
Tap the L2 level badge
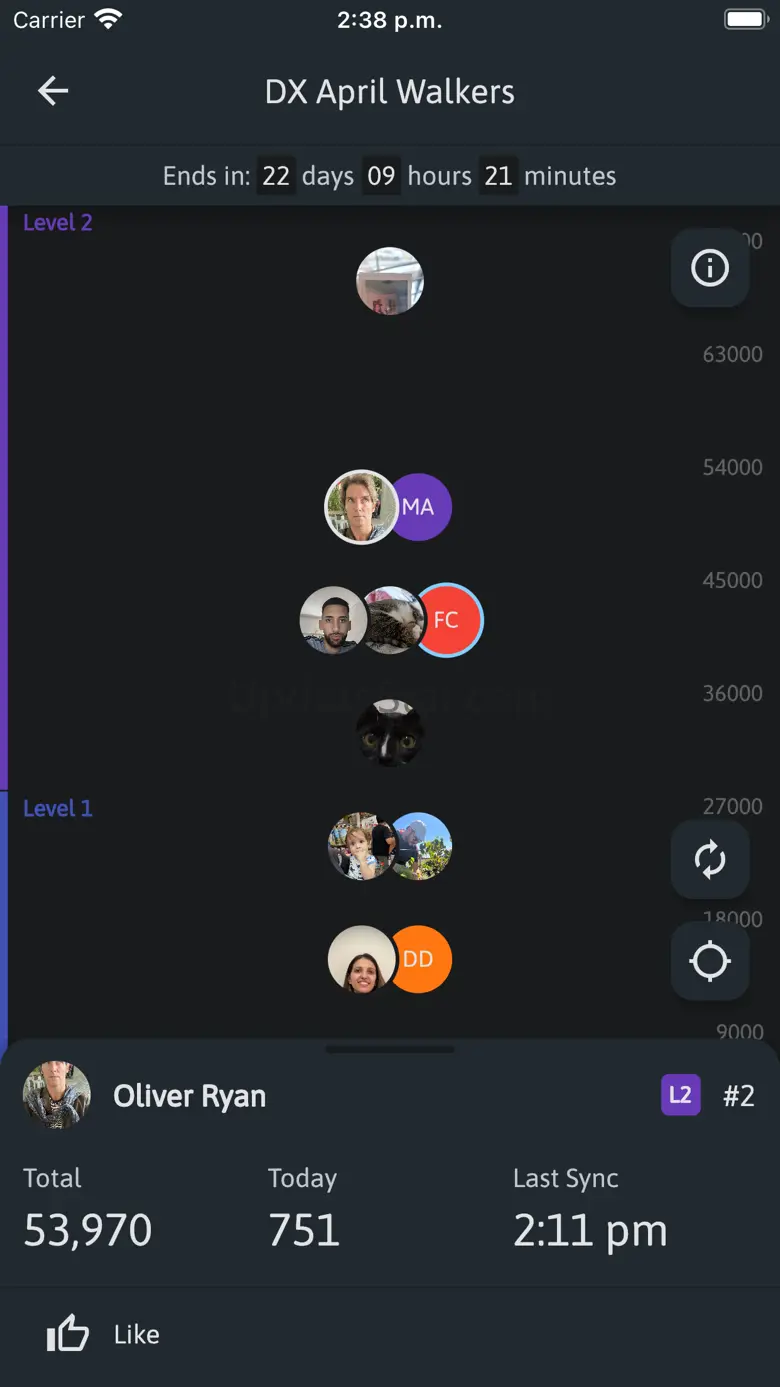pos(681,1095)
